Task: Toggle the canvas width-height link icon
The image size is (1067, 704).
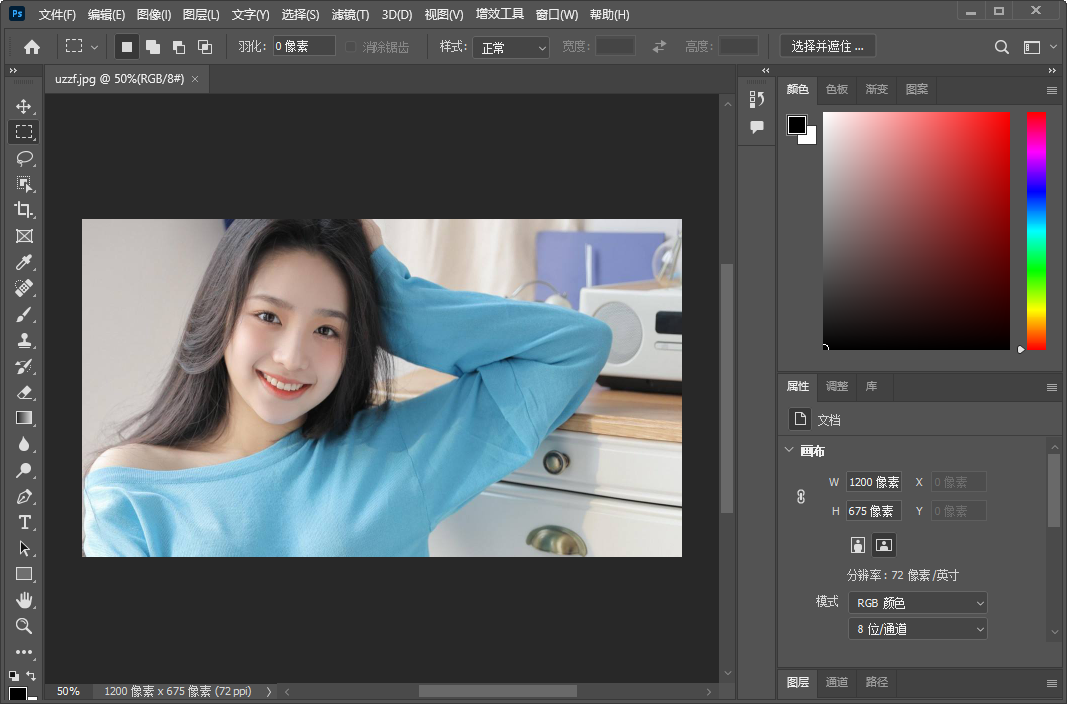Action: pos(801,497)
